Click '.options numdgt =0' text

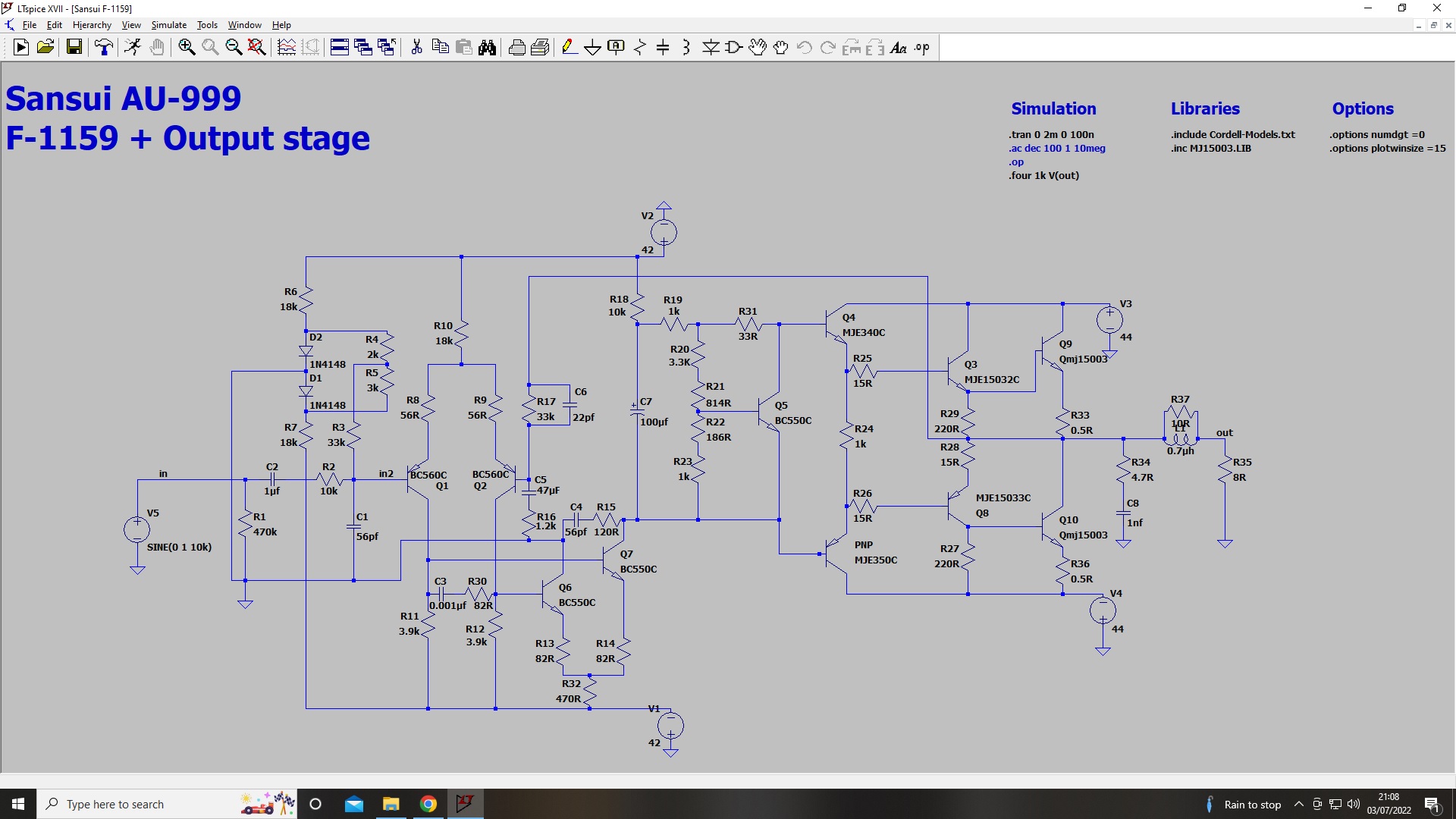click(1377, 134)
